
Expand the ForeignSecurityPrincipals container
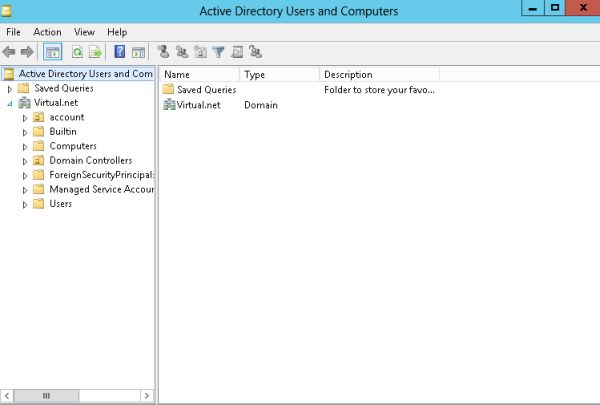point(25,176)
